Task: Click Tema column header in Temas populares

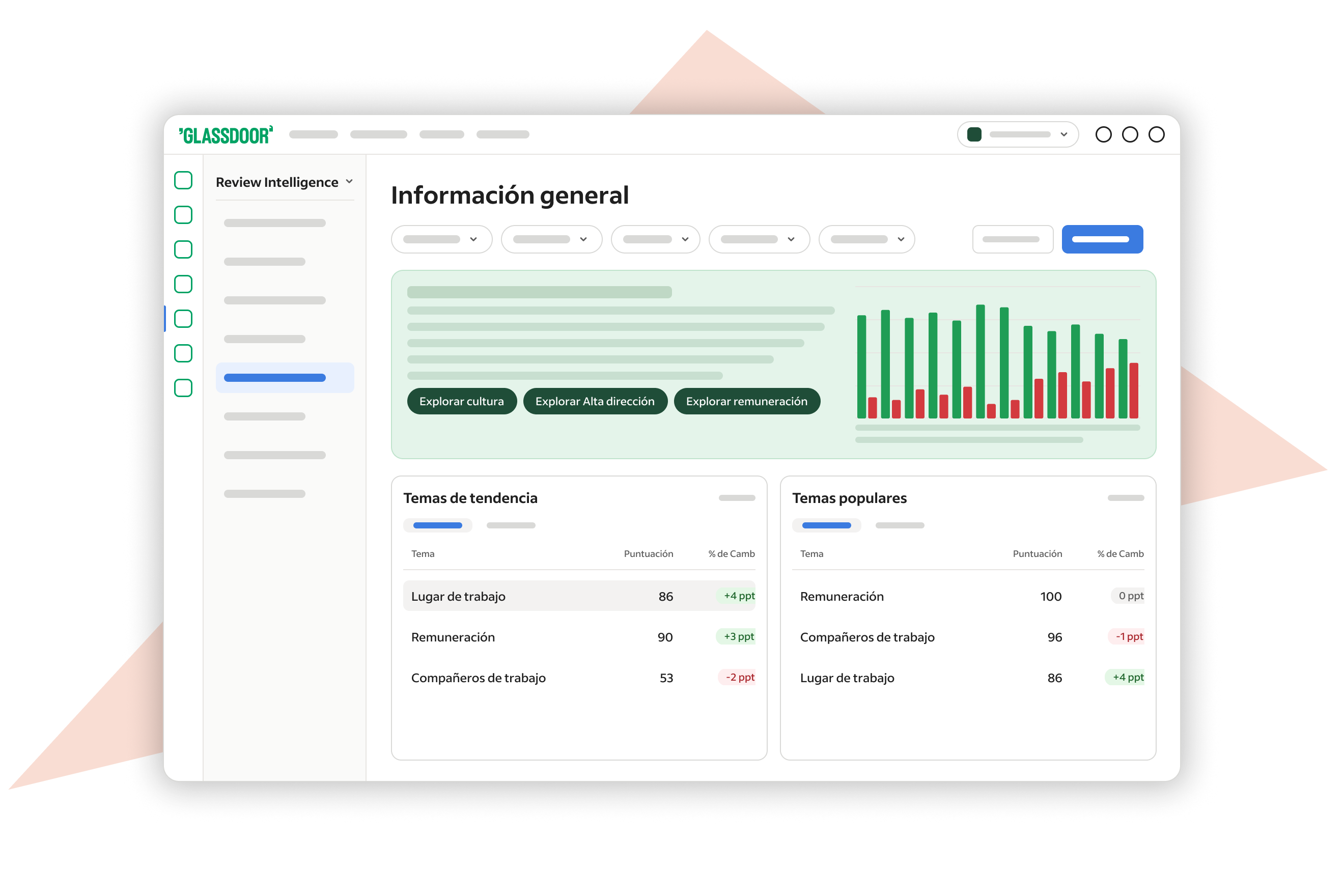Action: [x=811, y=554]
